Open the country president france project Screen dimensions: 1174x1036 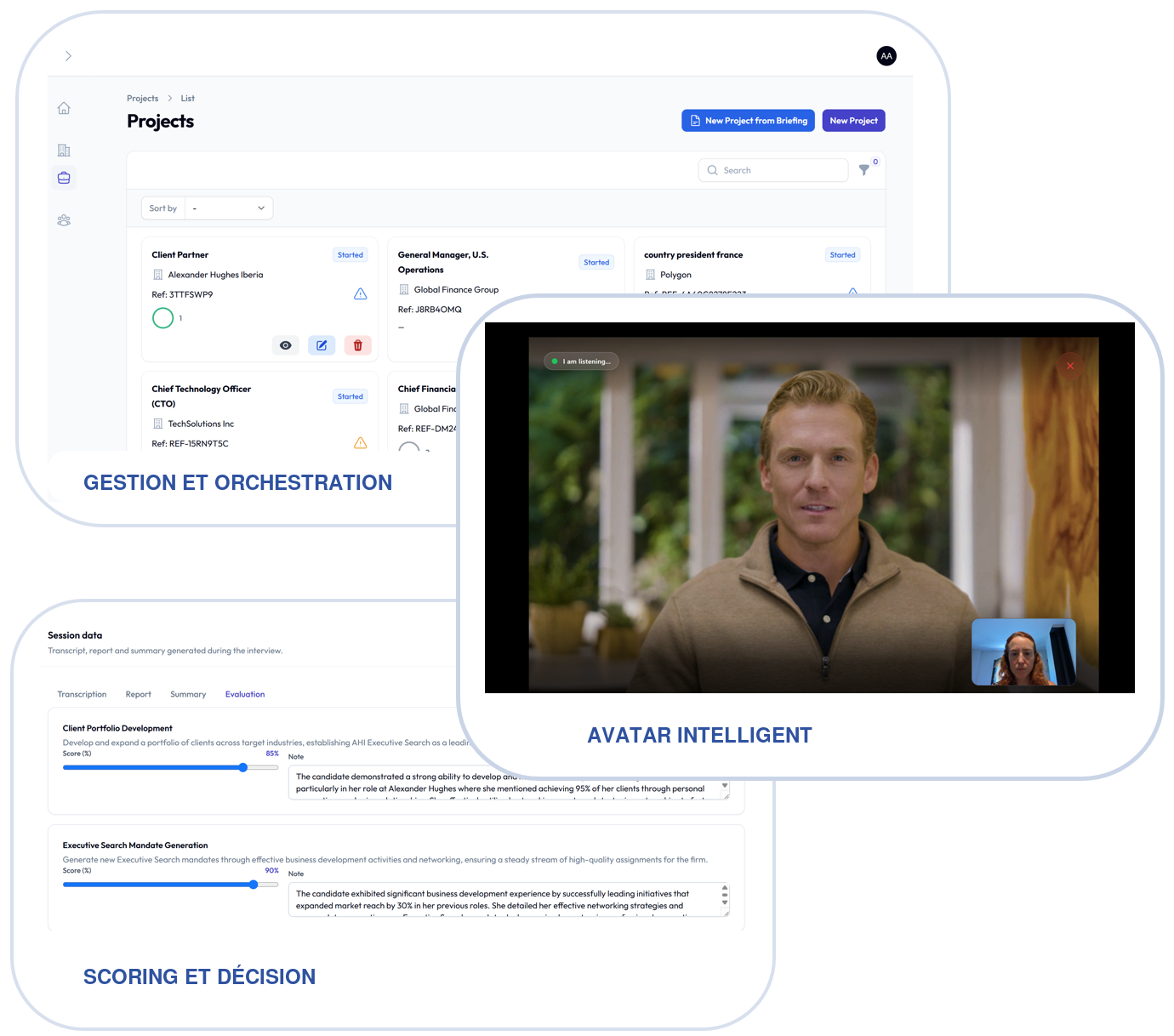click(x=693, y=255)
